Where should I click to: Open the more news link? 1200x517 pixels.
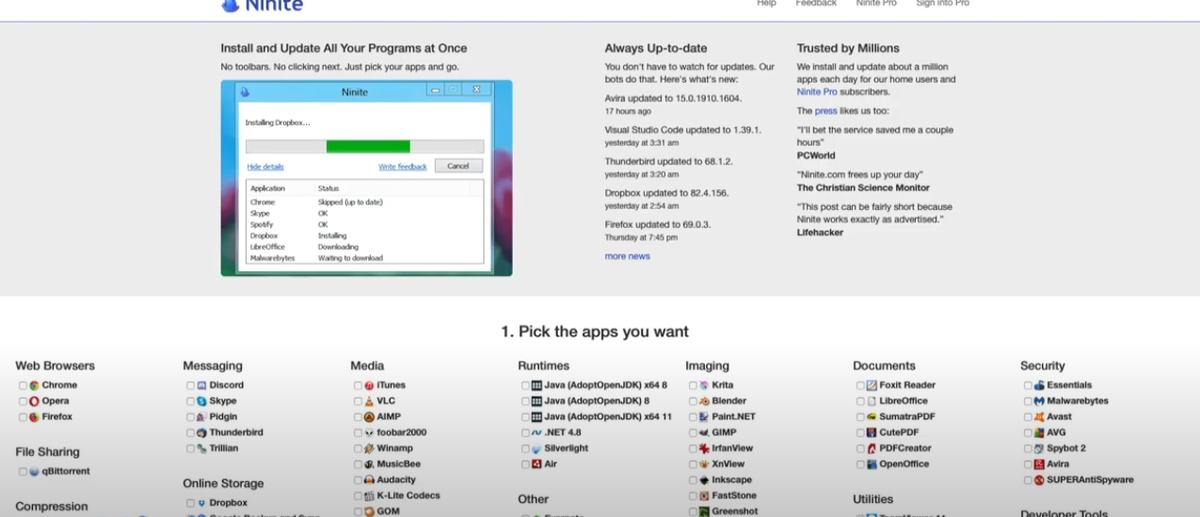[627, 256]
